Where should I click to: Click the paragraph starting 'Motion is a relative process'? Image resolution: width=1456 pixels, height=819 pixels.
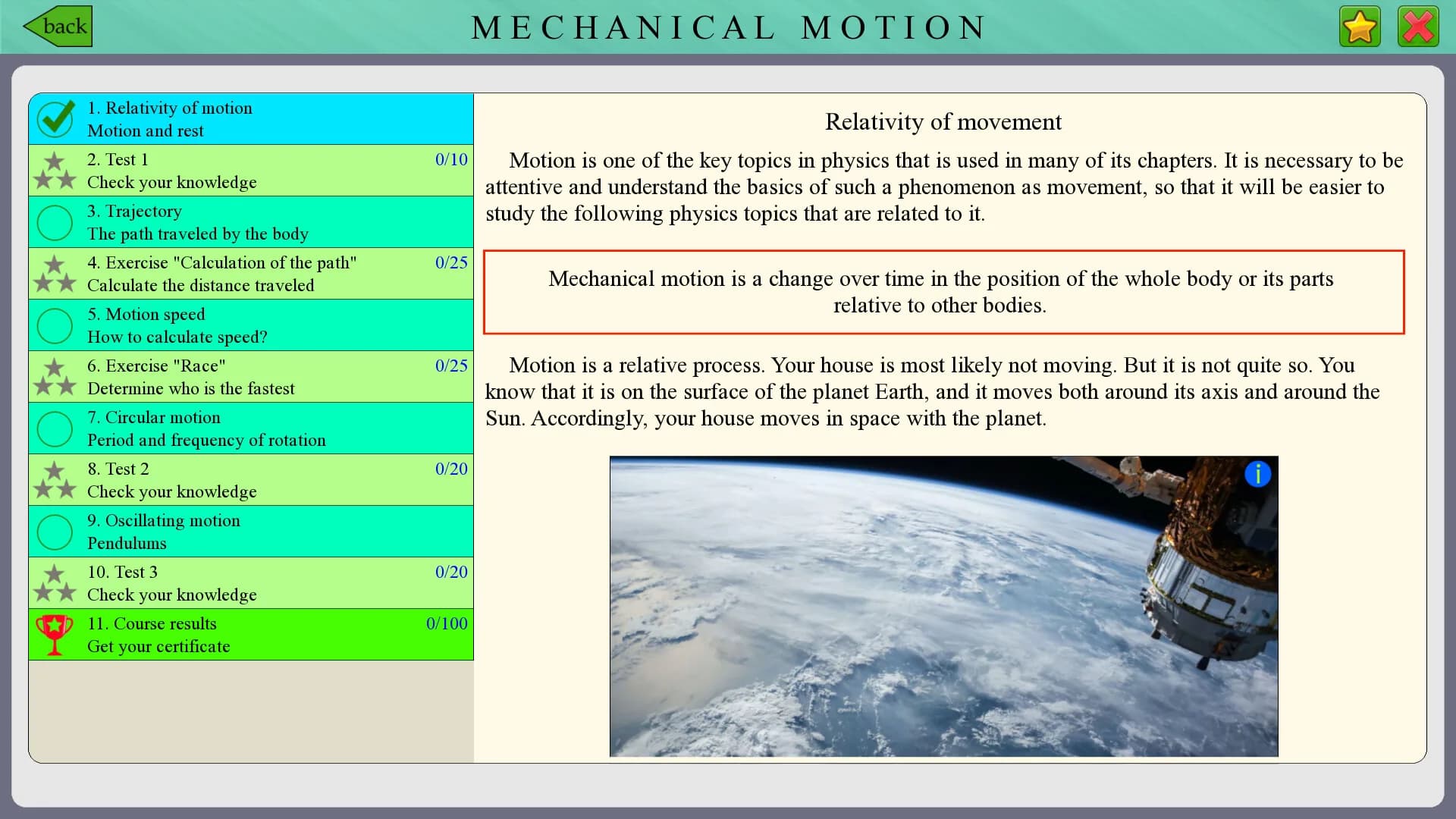click(x=933, y=391)
